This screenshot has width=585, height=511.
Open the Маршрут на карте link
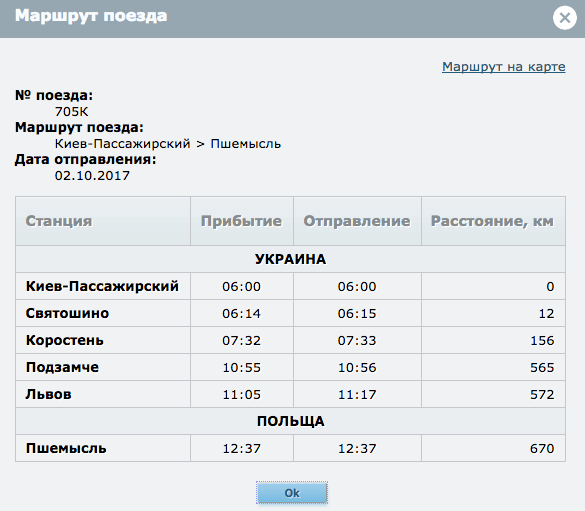[504, 67]
